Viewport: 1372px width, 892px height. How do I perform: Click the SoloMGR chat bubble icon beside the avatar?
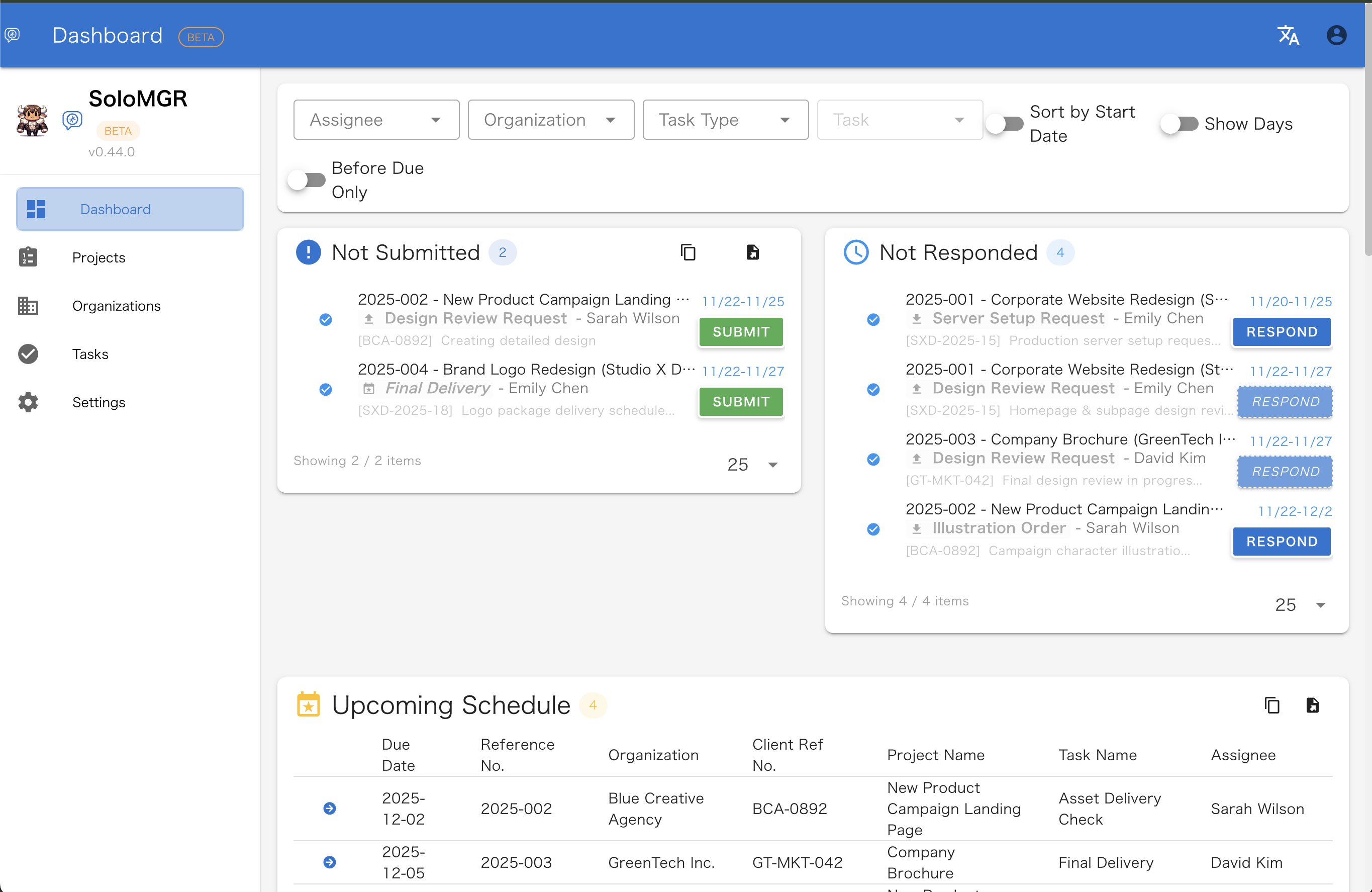[x=72, y=120]
